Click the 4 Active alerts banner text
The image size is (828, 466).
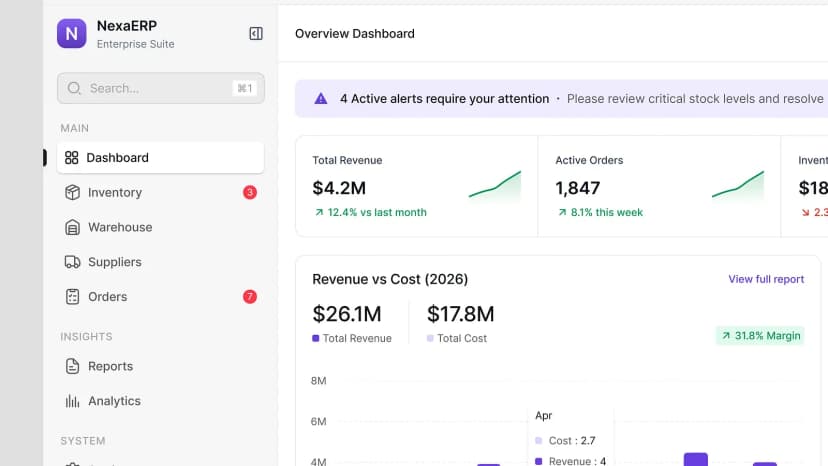445,99
